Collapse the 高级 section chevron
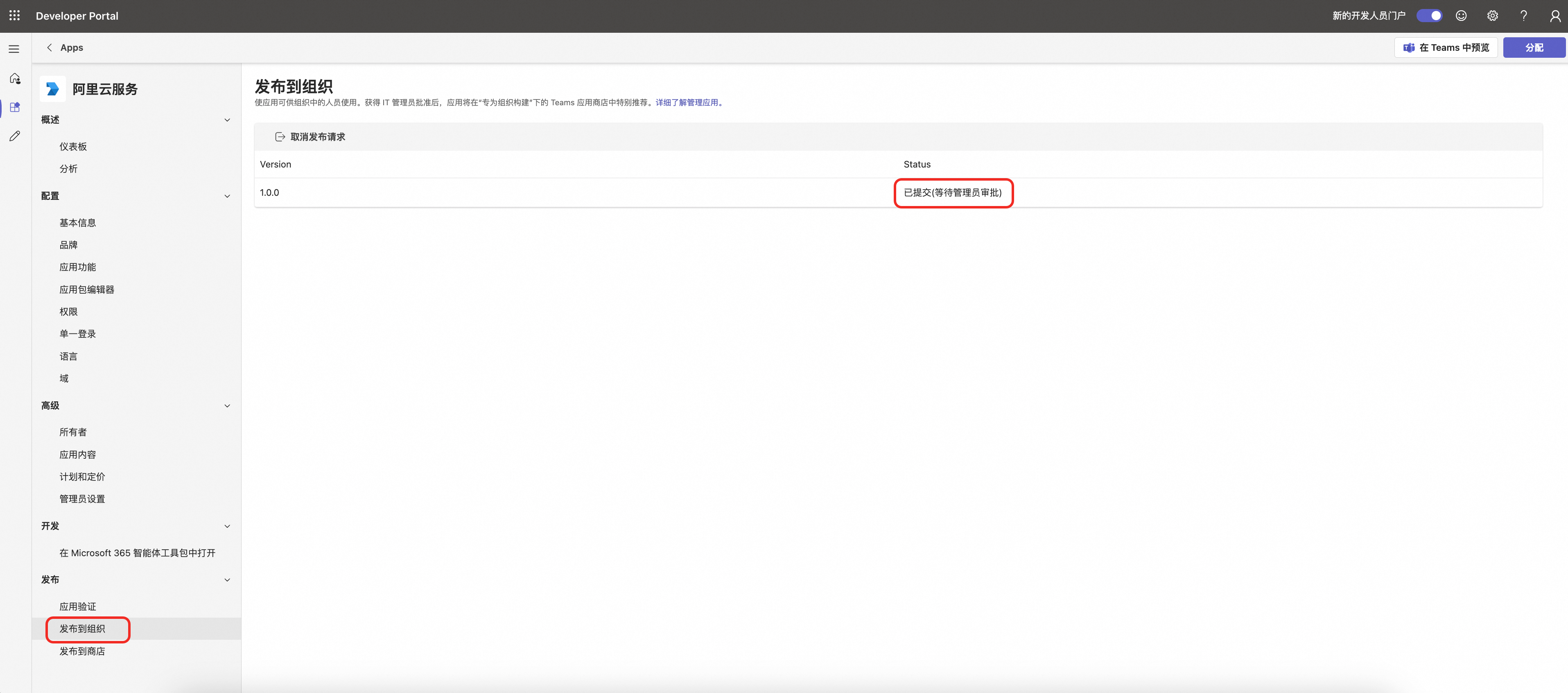 pos(227,406)
